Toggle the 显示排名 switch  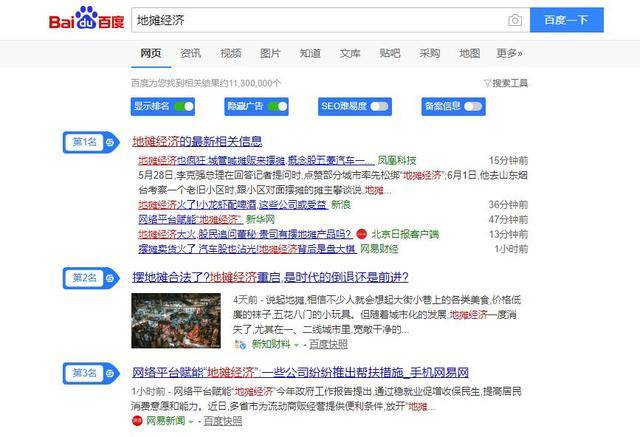click(183, 106)
